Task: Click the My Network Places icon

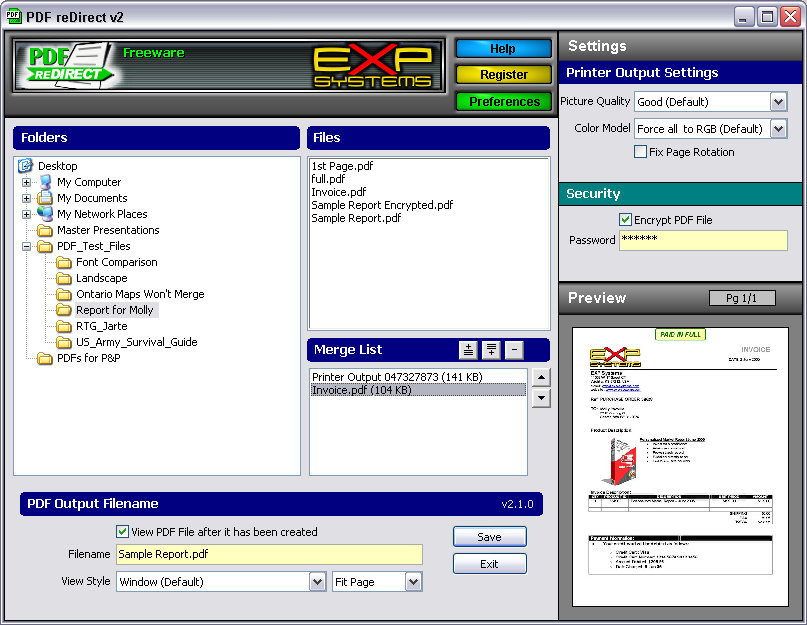Action: tap(45, 214)
